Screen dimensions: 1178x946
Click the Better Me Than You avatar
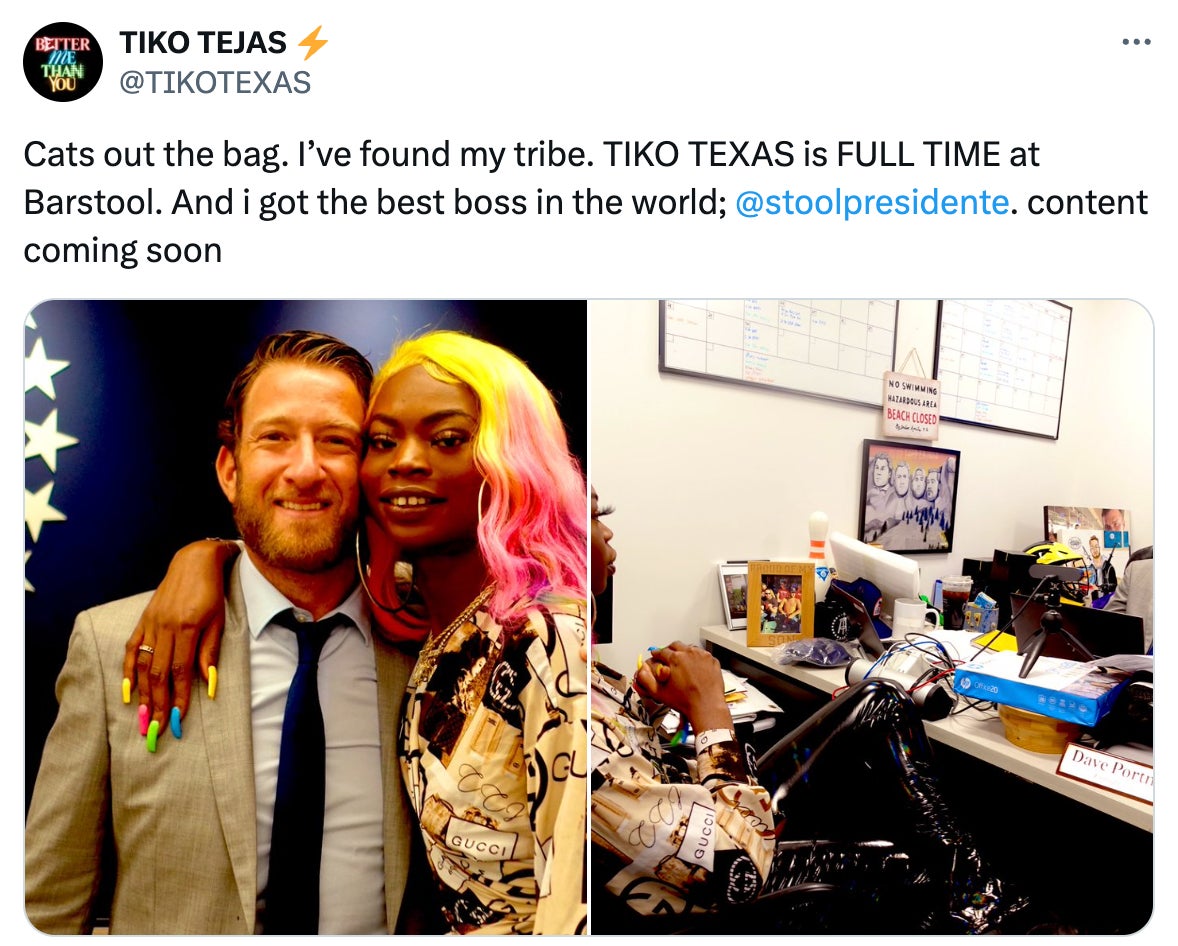pos(62,62)
